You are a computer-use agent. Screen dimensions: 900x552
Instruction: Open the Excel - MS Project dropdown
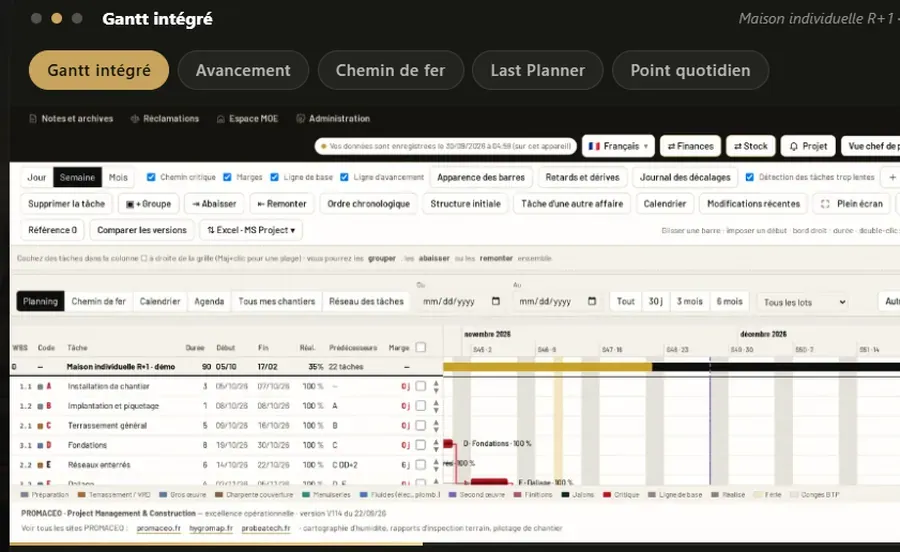pyautogui.click(x=251, y=230)
